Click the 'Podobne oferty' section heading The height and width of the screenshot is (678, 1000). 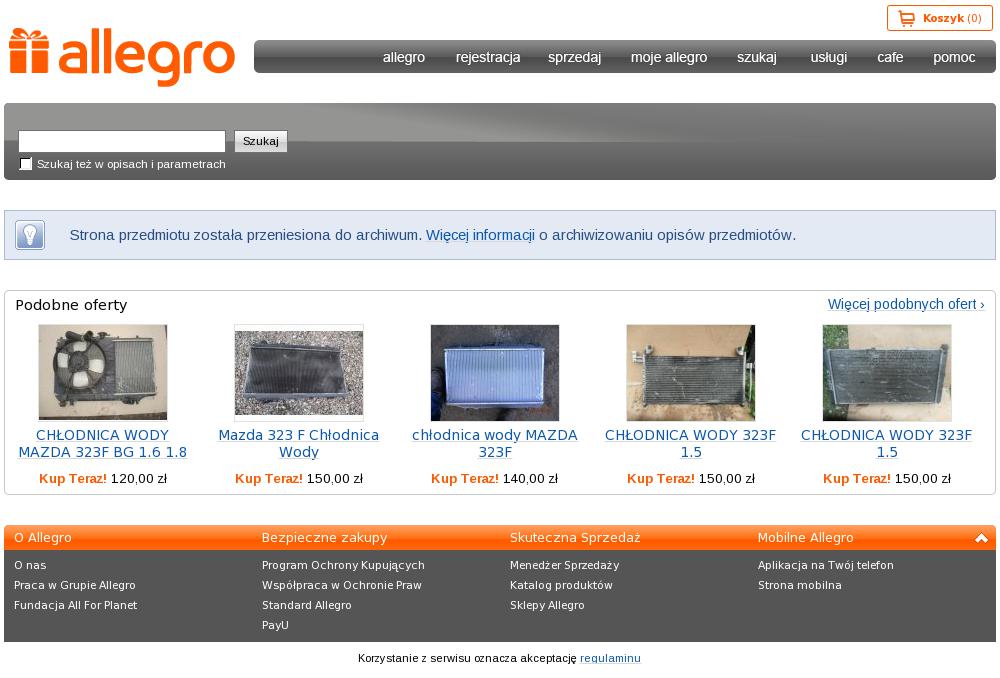click(x=71, y=305)
